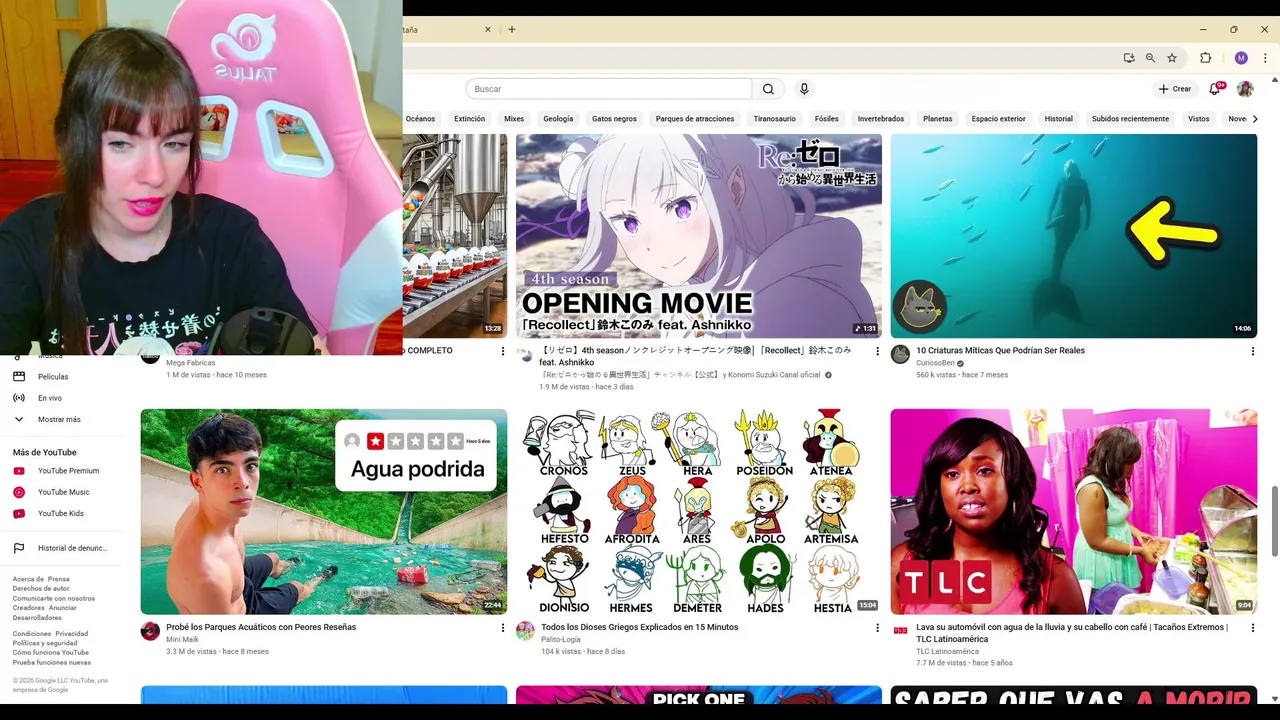Image resolution: width=1280 pixels, height=720 pixels.
Task: Open YouTube Kids in the sidebar
Action: (60, 513)
